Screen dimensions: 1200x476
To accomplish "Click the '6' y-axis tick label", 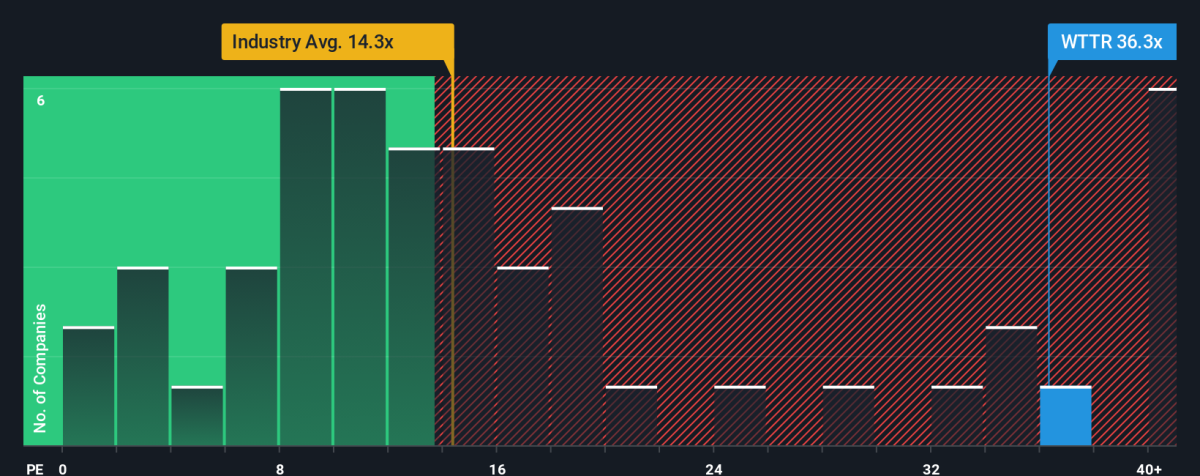I will pyautogui.click(x=41, y=100).
